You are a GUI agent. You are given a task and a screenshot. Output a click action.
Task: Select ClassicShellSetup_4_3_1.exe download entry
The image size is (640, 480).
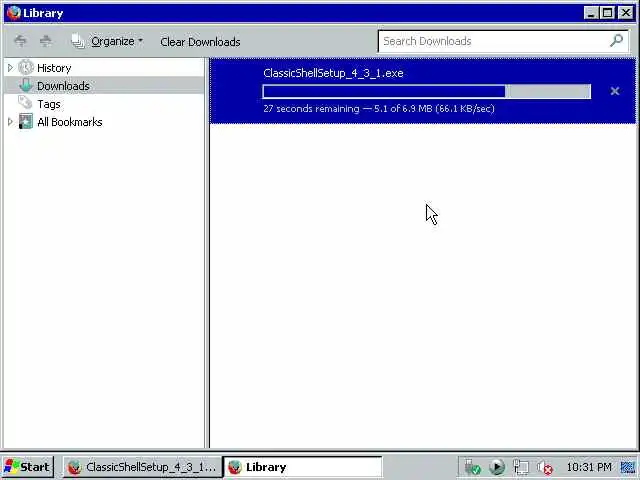click(x=423, y=91)
